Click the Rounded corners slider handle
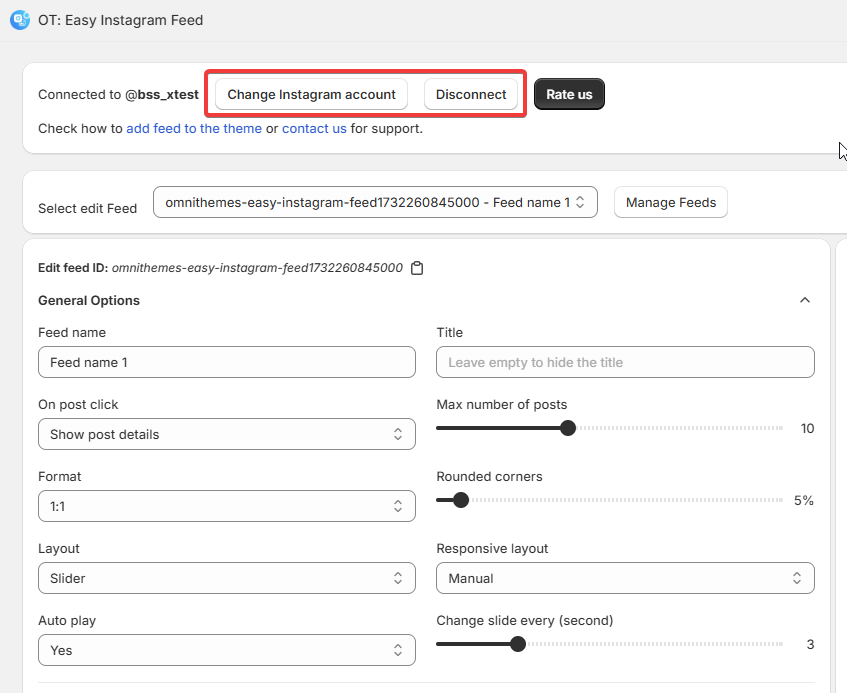847x693 pixels. tap(461, 500)
